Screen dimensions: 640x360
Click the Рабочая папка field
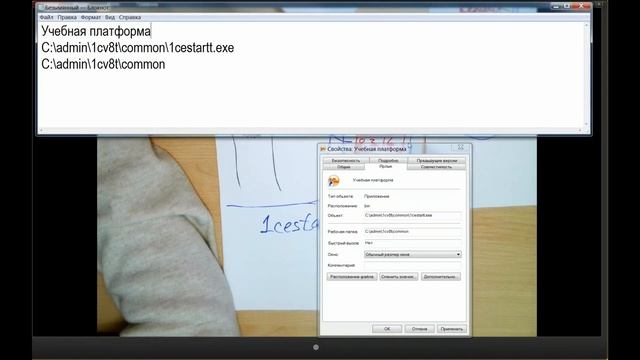413,231
